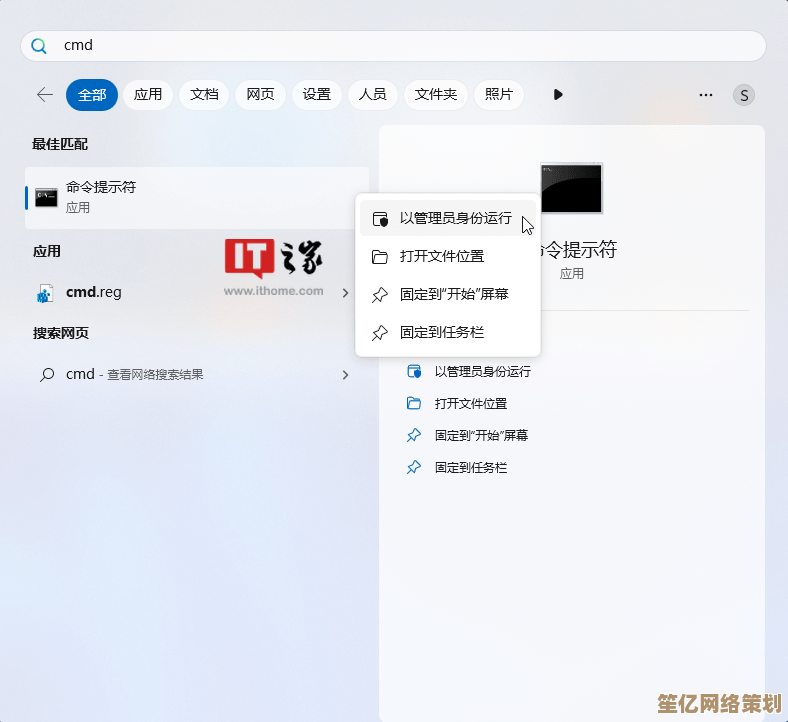Show more filter tabs with play arrow

[x=558, y=94]
